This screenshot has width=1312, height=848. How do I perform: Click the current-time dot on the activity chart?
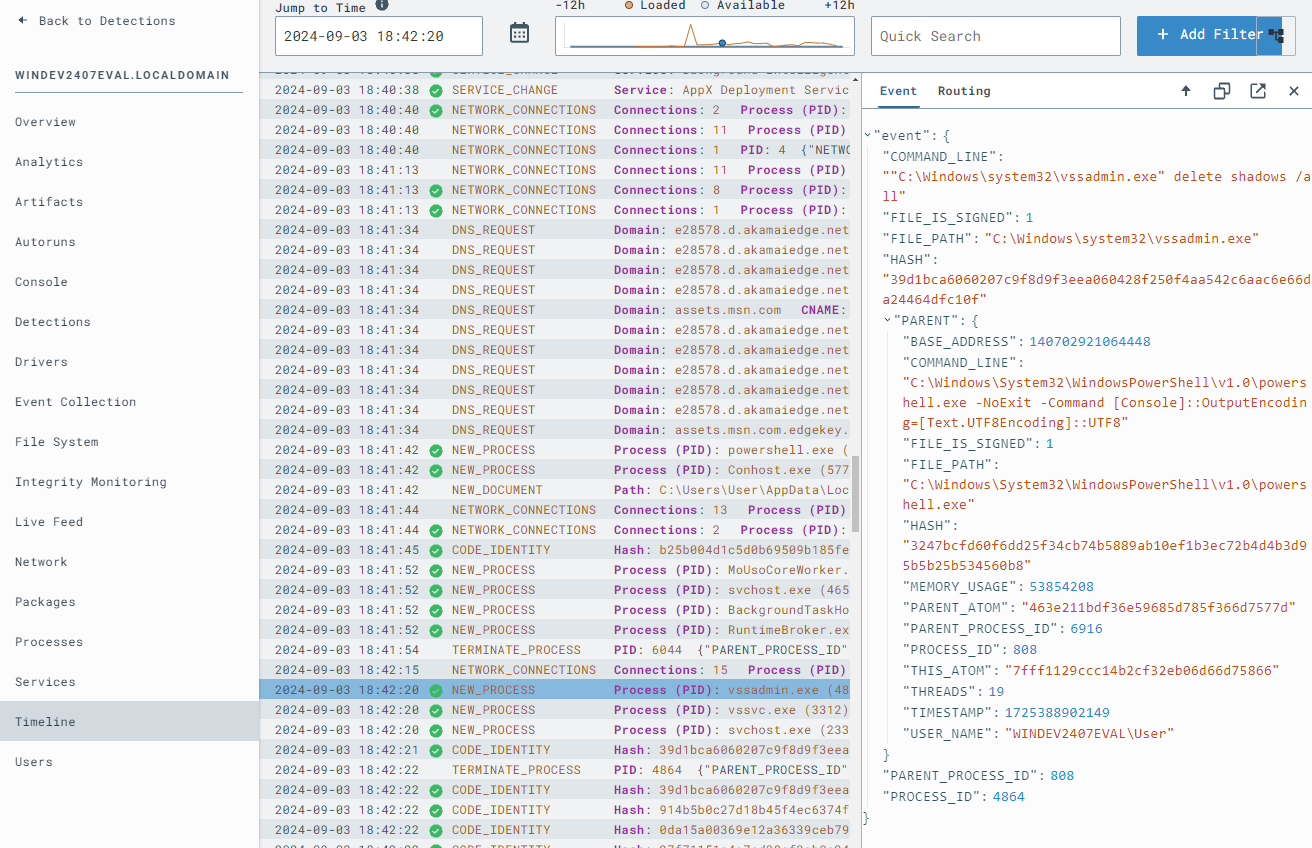point(722,43)
